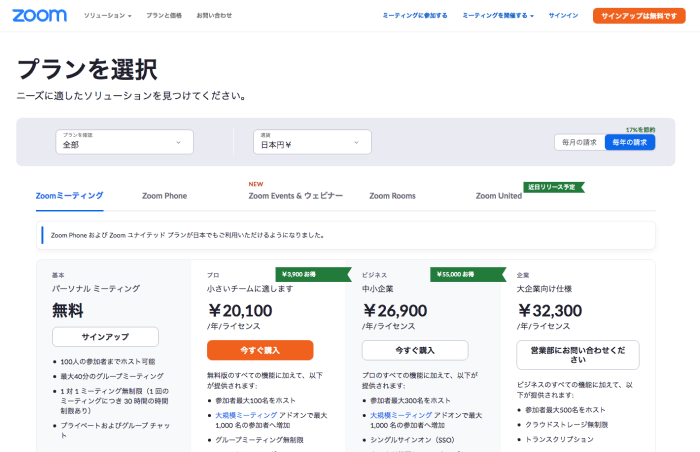Click シングルサインオン (SSO) feature text
700x452 pixels.
pos(412,439)
